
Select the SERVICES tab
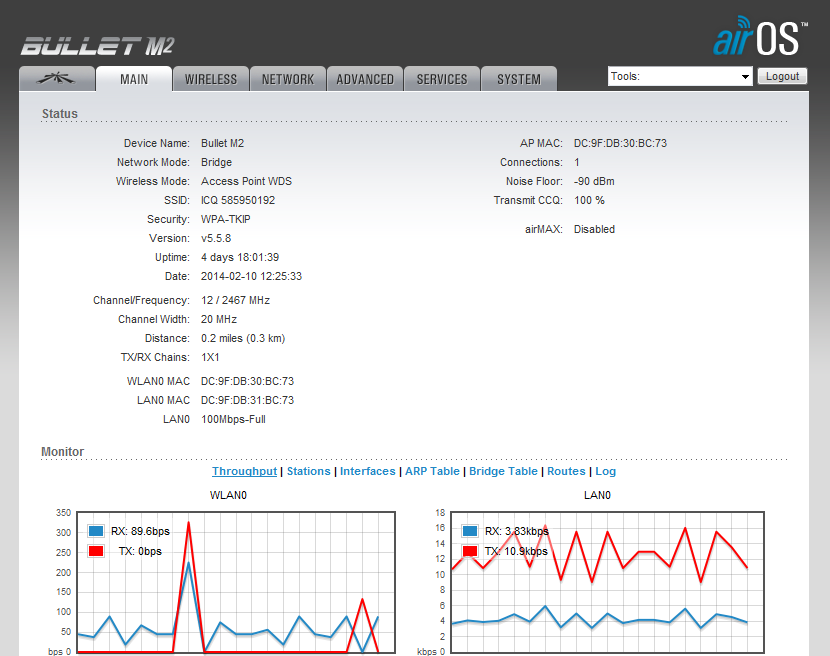(x=442, y=79)
